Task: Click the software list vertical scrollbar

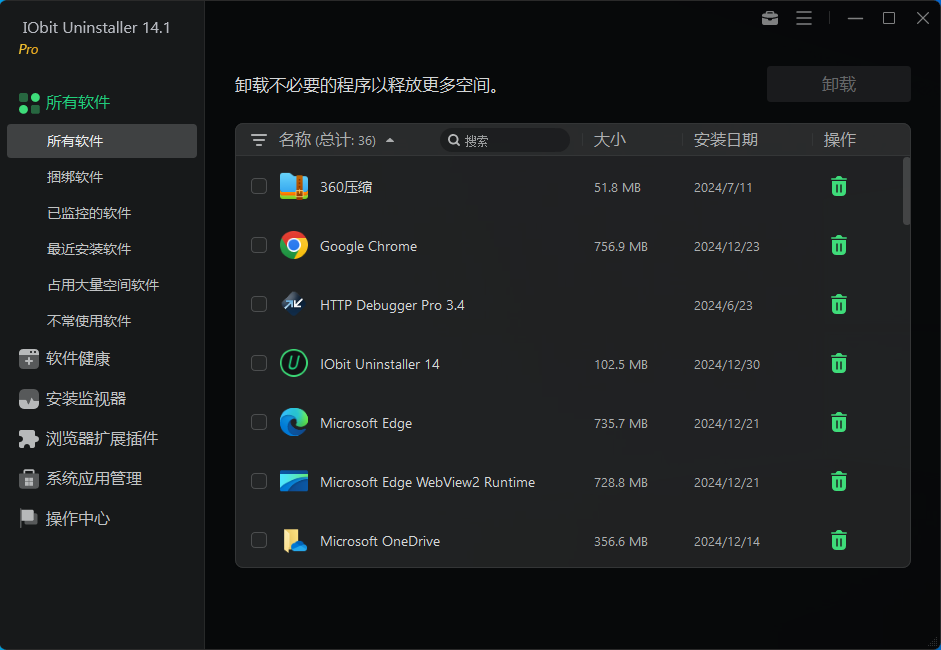Action: pos(906,191)
